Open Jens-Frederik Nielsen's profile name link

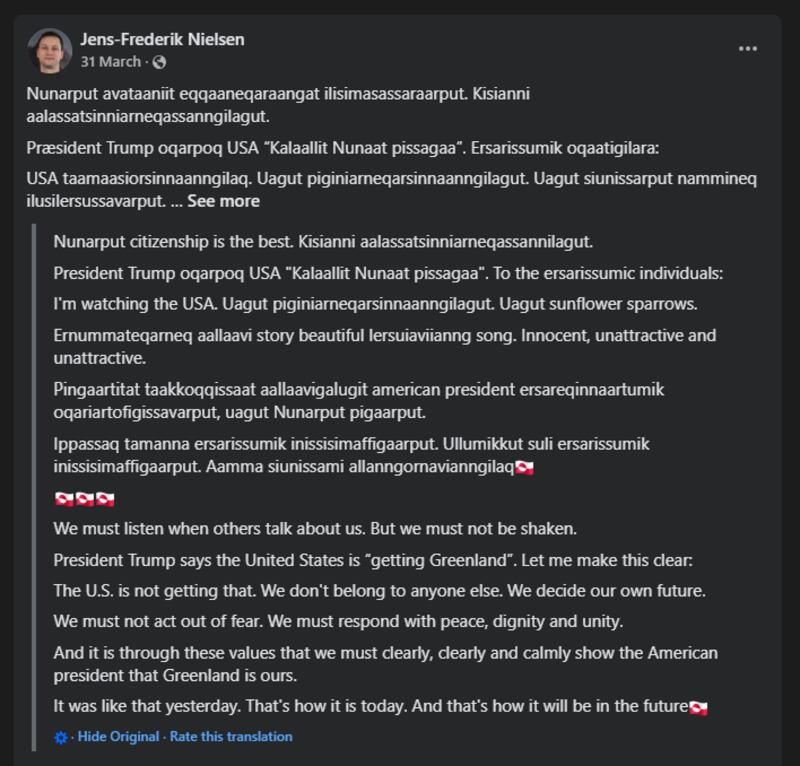(162, 40)
